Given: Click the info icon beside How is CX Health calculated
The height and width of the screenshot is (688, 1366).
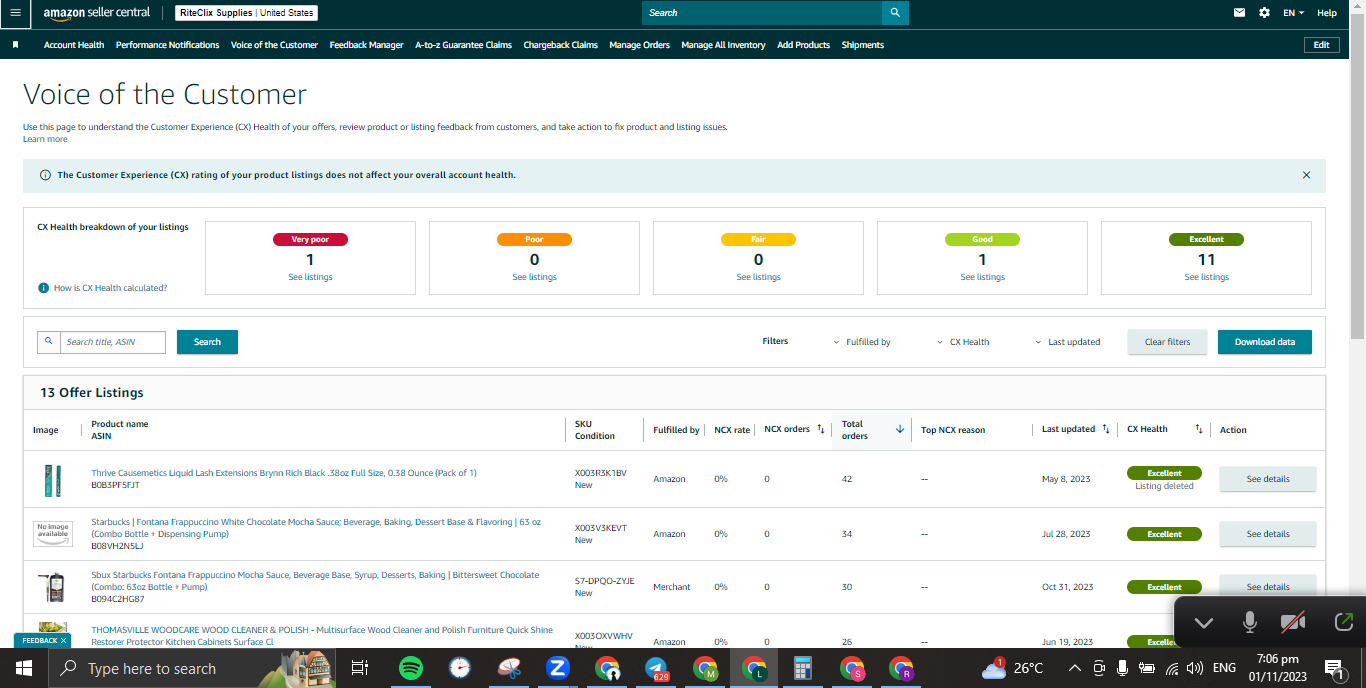Looking at the screenshot, I should 44,288.
